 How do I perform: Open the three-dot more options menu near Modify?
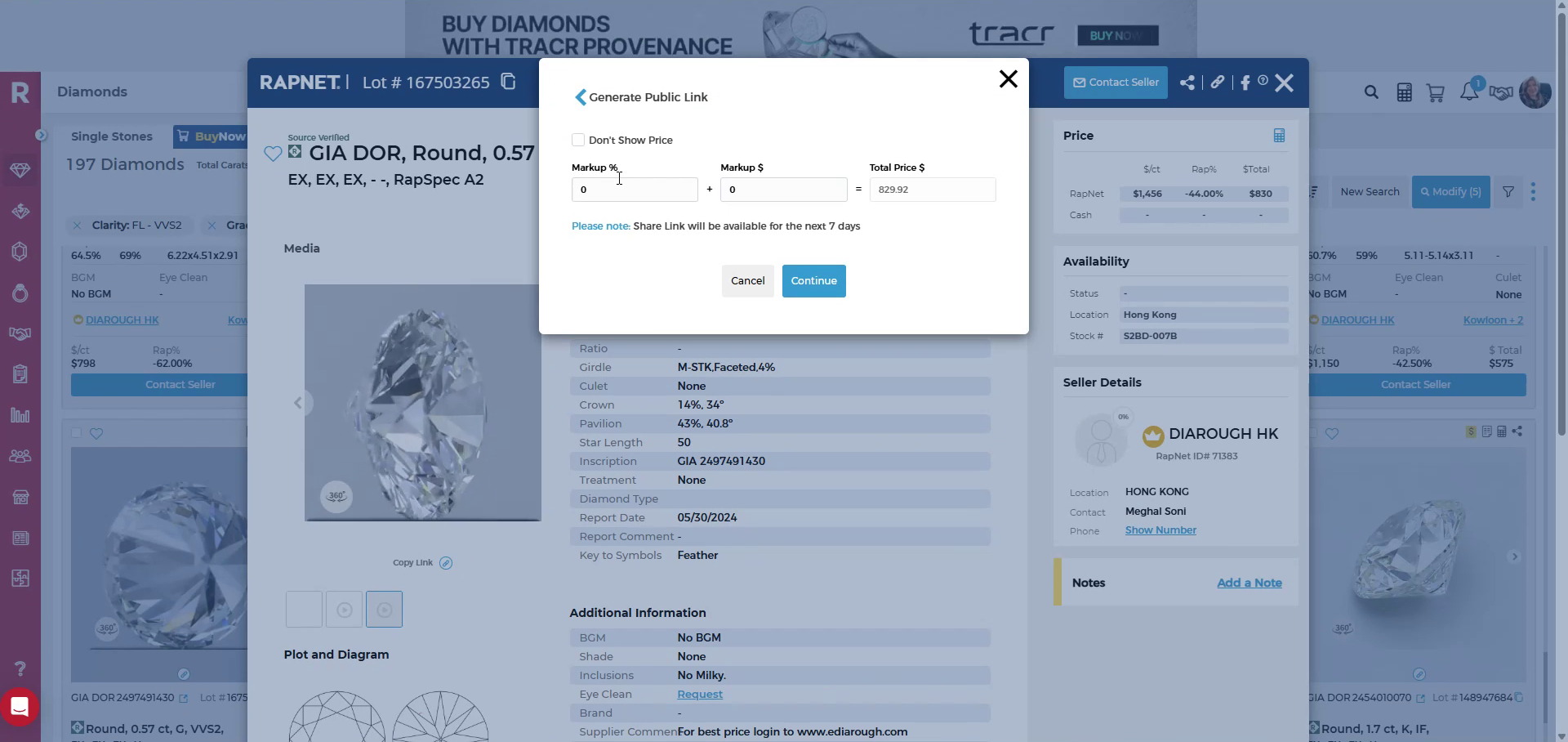[1534, 191]
